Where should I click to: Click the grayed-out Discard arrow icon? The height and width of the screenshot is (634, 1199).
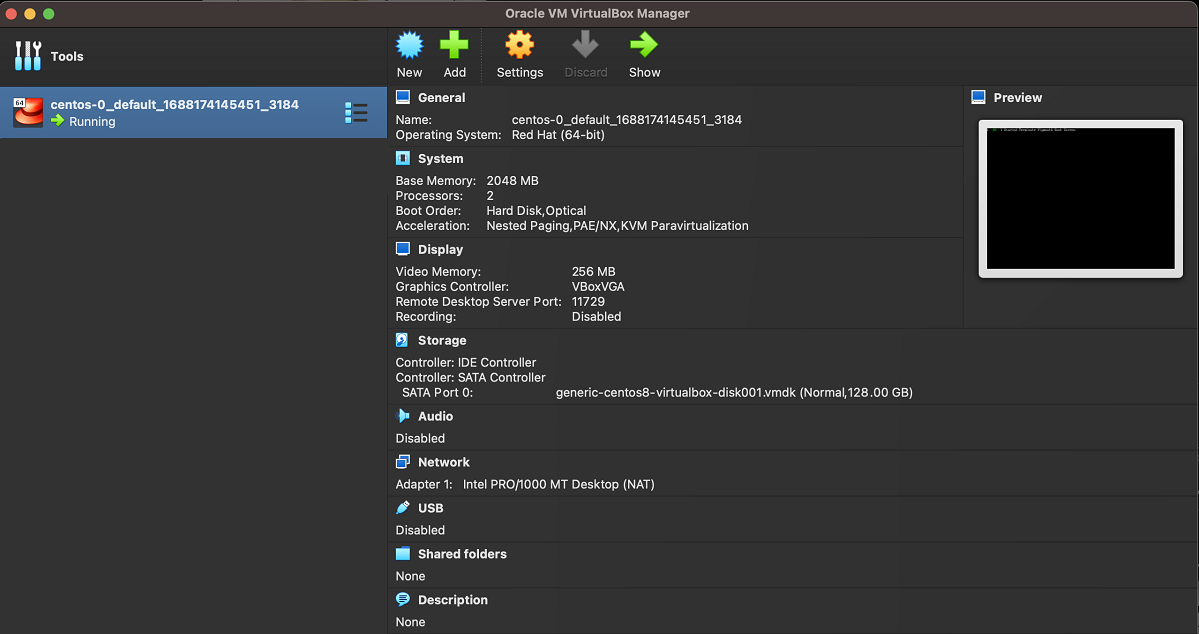tap(586, 45)
